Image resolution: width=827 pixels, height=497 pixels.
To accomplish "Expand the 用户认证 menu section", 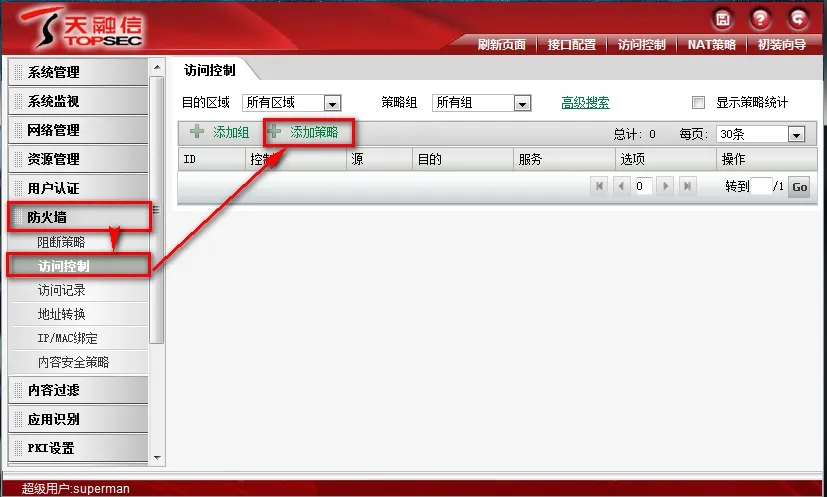I will click(x=78, y=188).
